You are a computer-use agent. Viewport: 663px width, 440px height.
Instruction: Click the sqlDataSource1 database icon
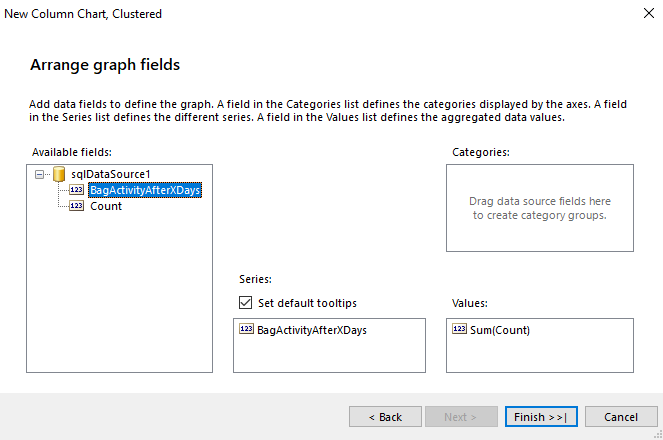[59, 174]
